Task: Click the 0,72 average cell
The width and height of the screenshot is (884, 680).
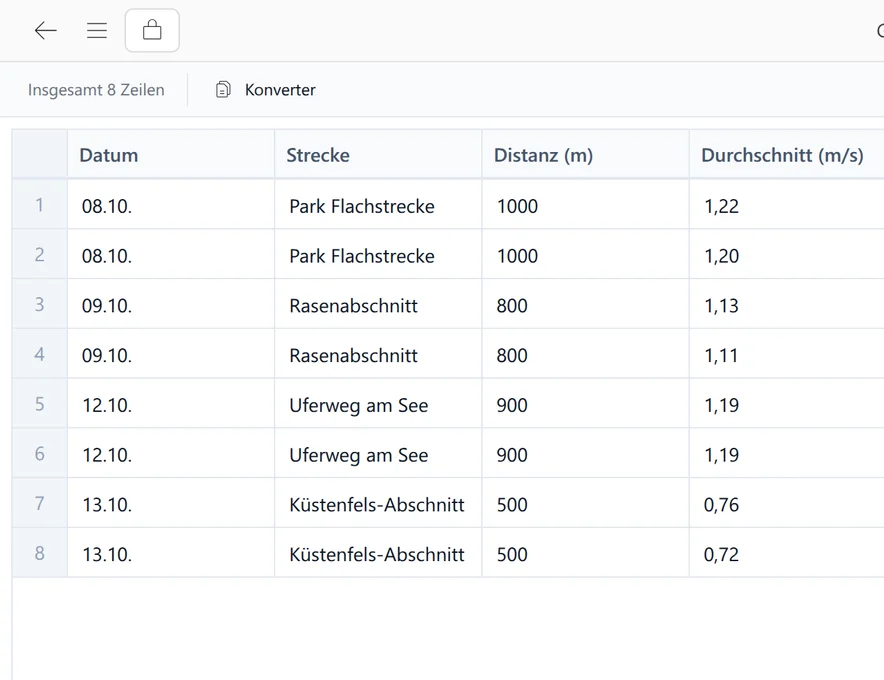Action: (787, 553)
